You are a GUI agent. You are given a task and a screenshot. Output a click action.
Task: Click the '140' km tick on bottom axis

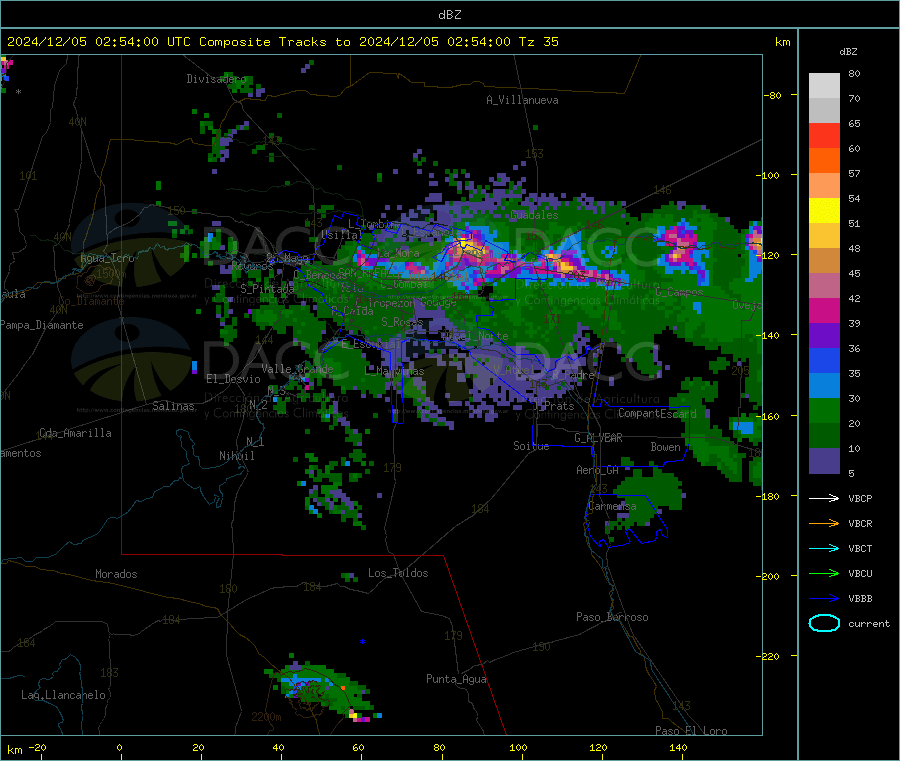[x=678, y=747]
